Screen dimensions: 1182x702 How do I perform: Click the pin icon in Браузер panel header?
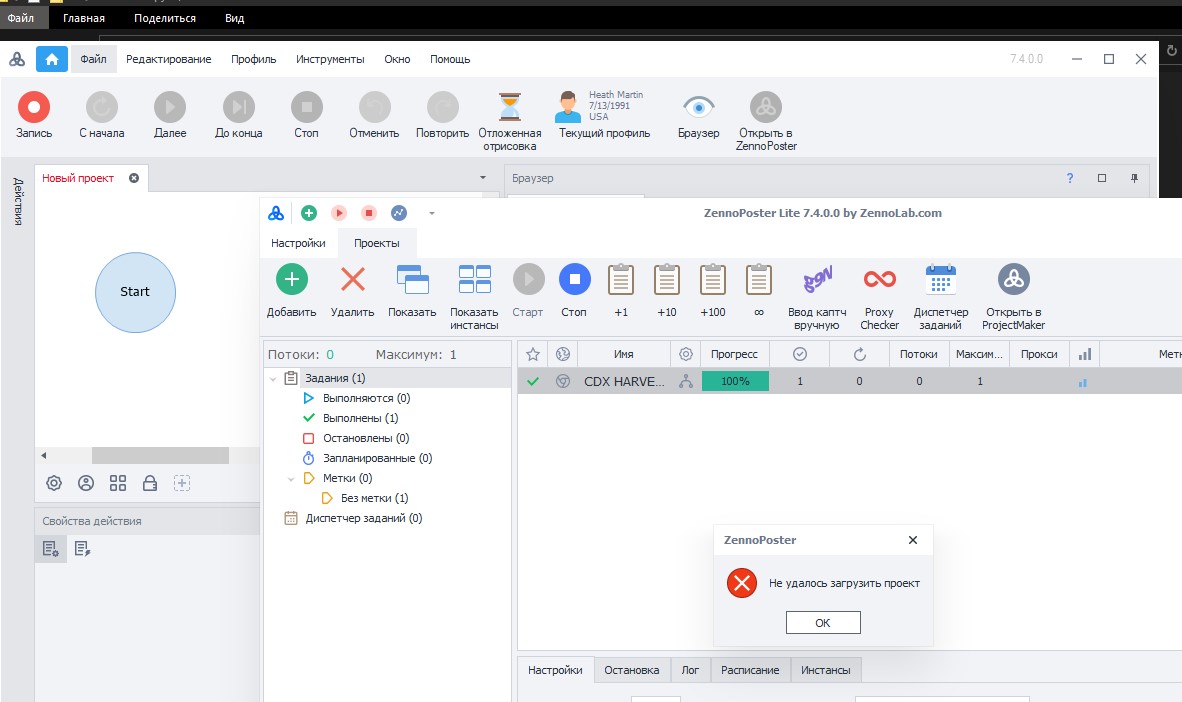1134,178
